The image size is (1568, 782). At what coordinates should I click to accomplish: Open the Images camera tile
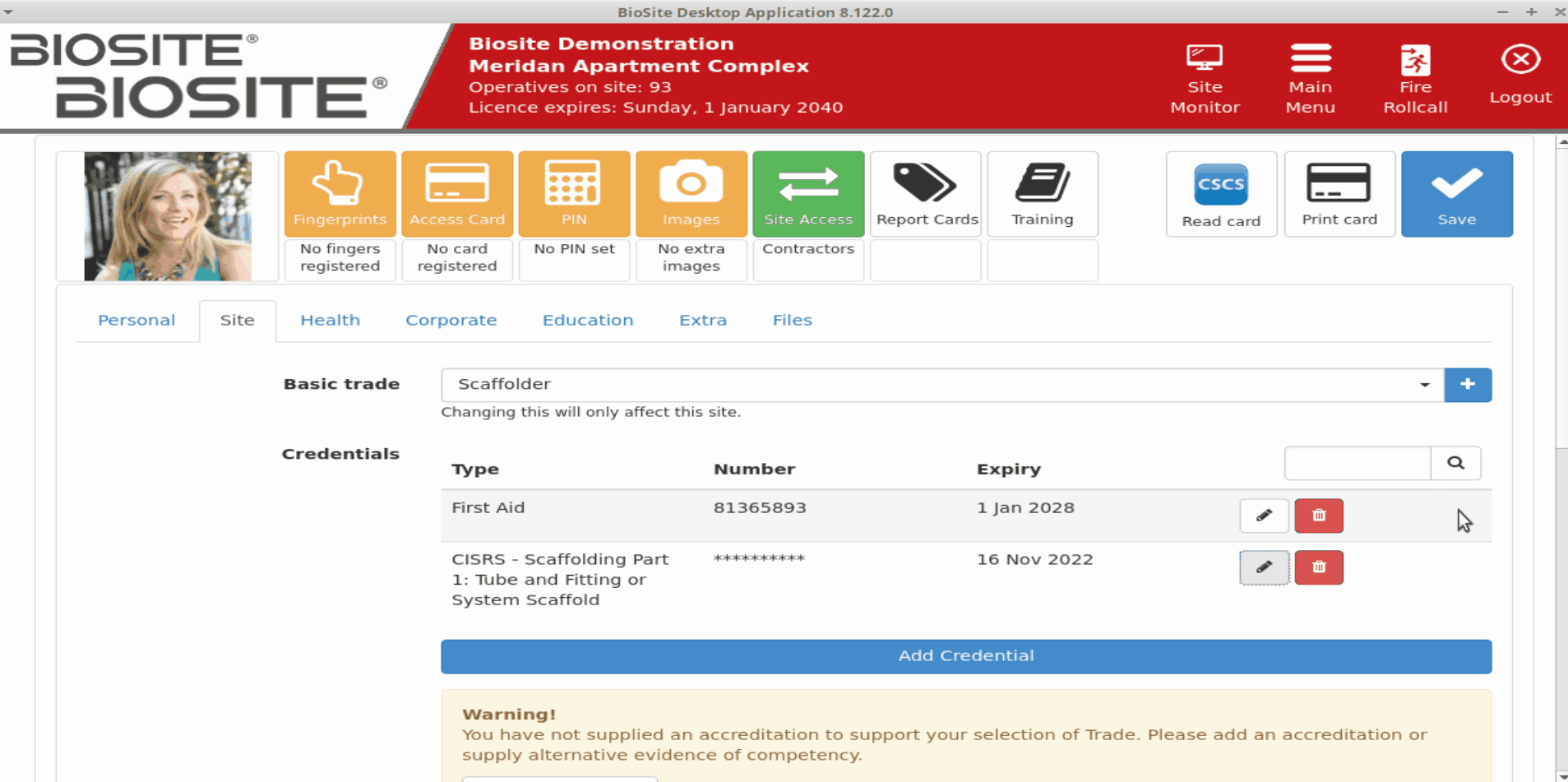(x=691, y=193)
